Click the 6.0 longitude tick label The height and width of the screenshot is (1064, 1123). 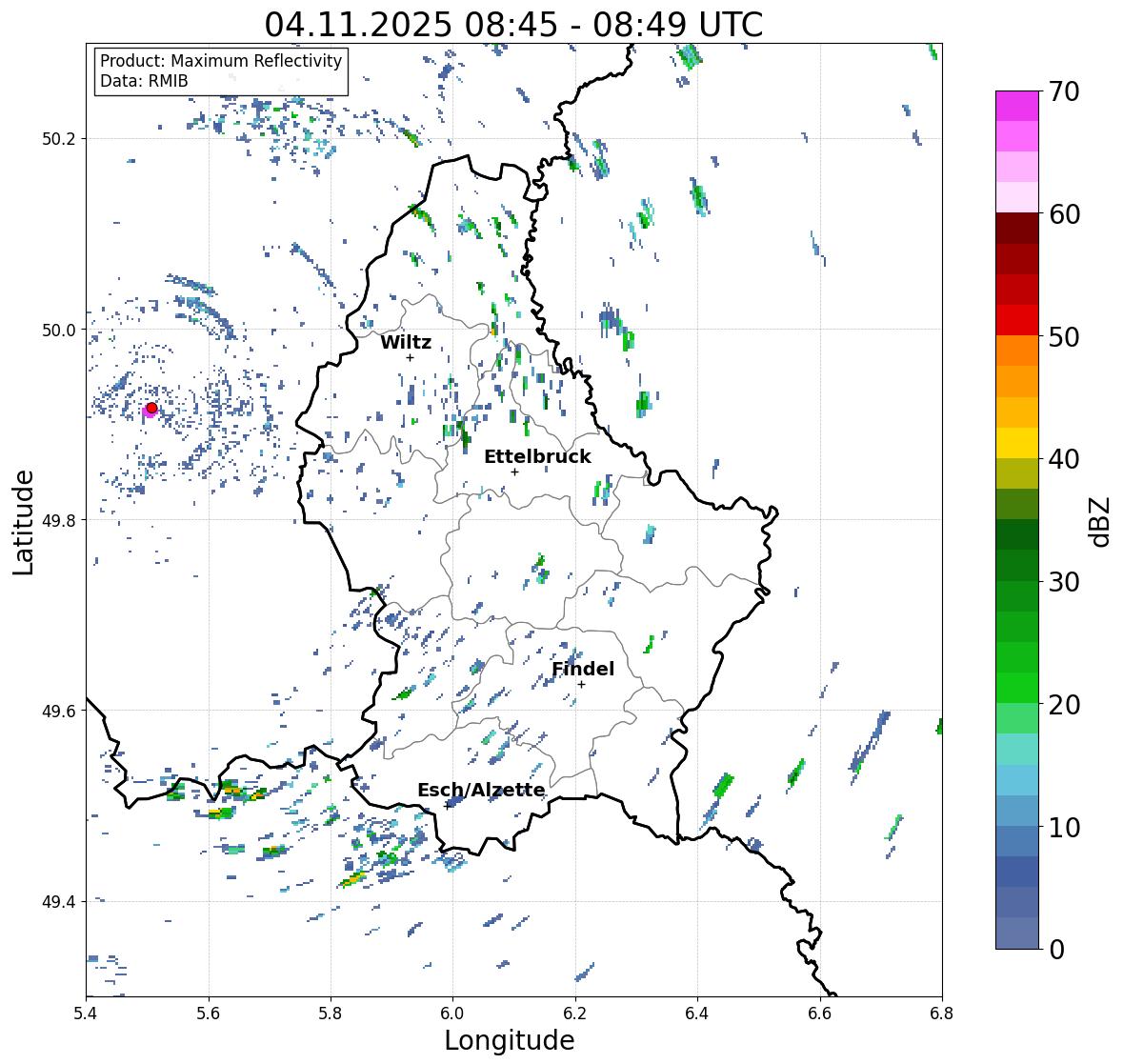pos(452,1013)
